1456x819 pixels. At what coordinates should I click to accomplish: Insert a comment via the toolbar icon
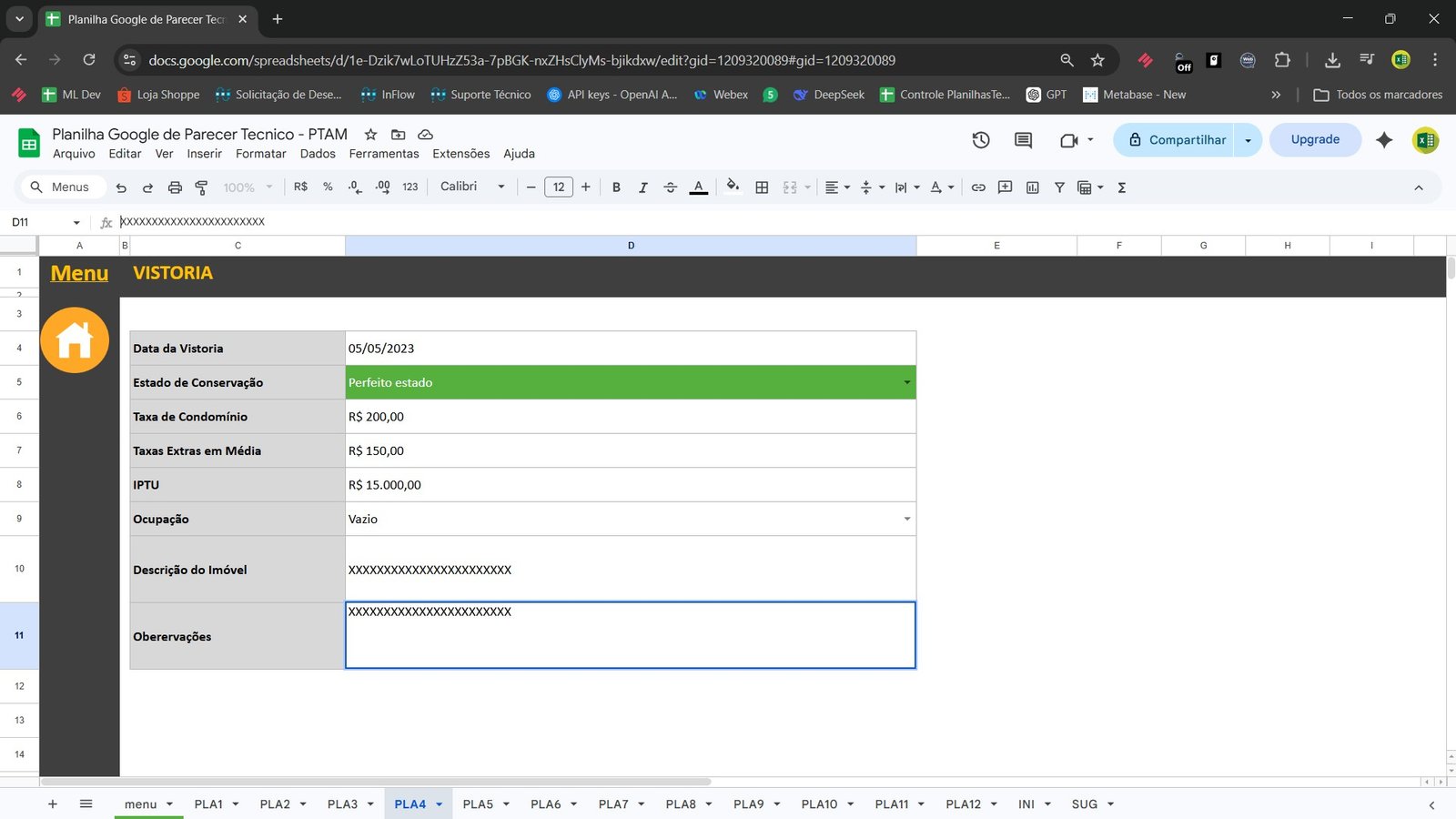coord(1005,187)
